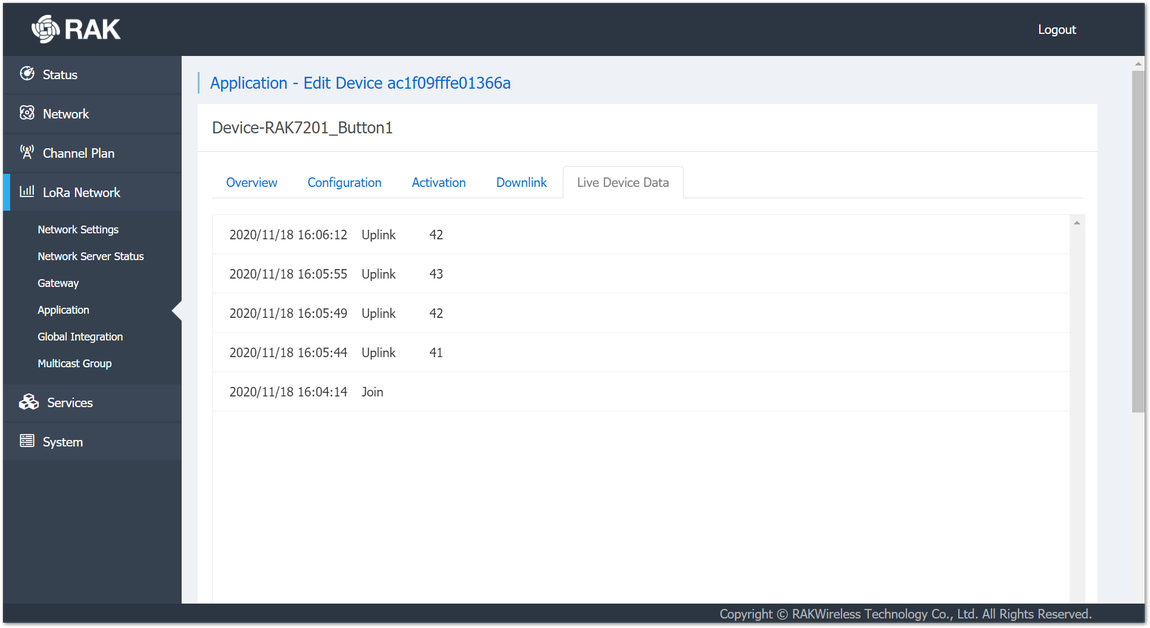Click payload value 43
Image resolution: width=1150 pixels, height=628 pixels.
coord(436,274)
